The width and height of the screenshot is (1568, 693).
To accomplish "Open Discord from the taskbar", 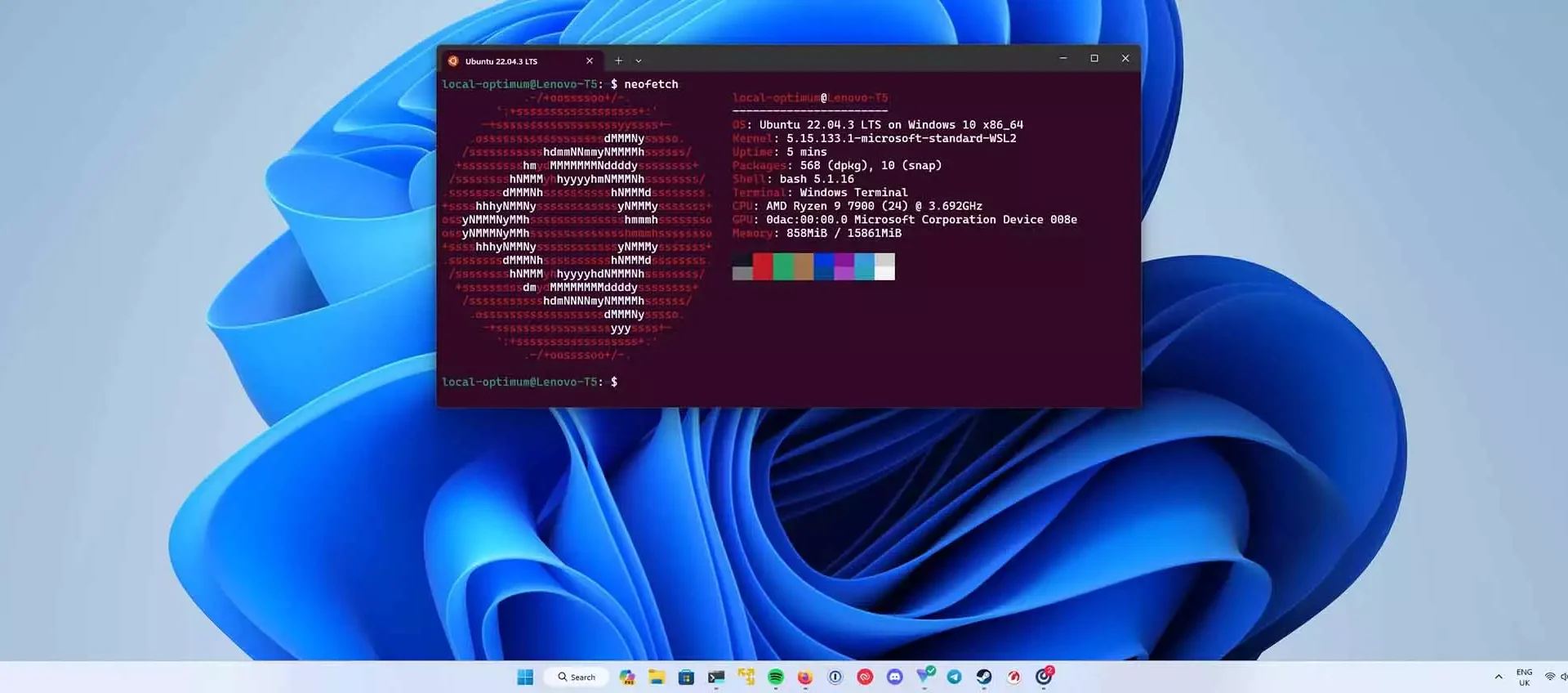I will click(895, 677).
